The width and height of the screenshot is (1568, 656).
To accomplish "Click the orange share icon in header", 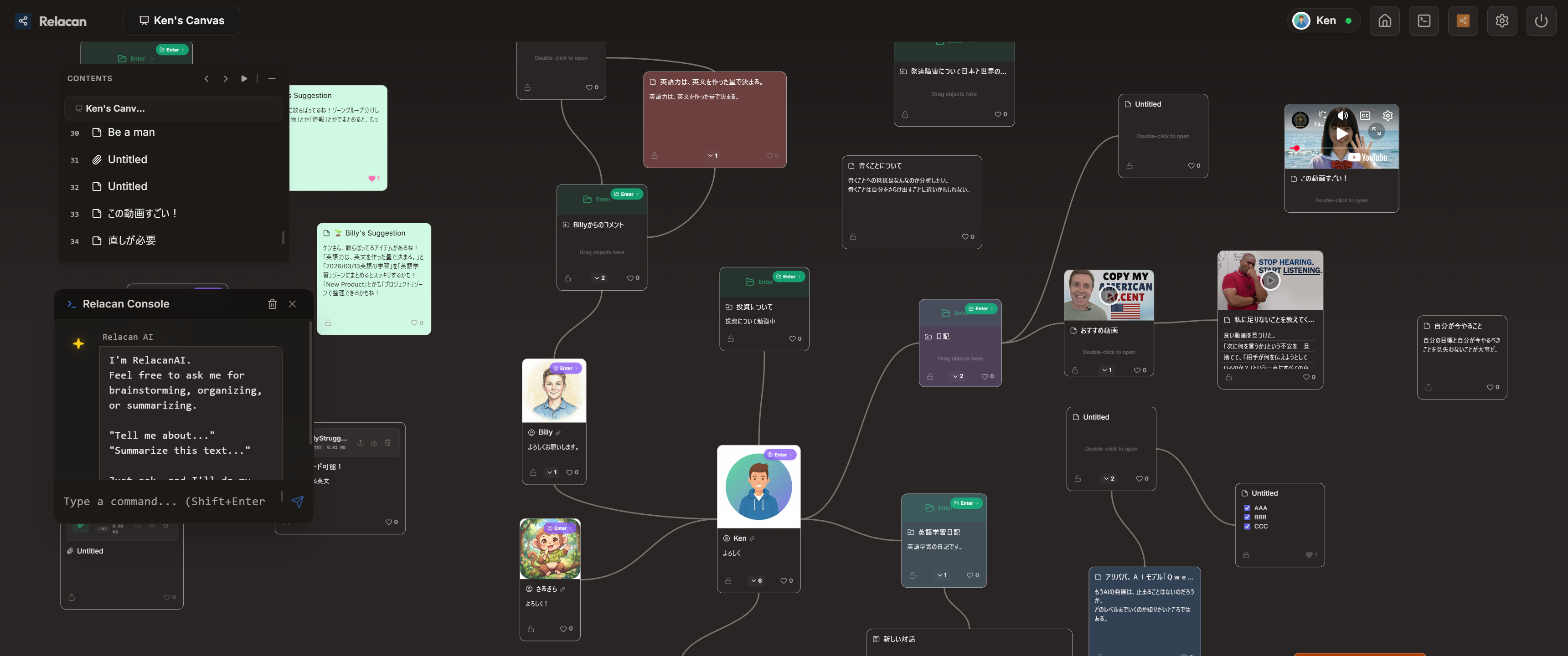I will (1462, 20).
